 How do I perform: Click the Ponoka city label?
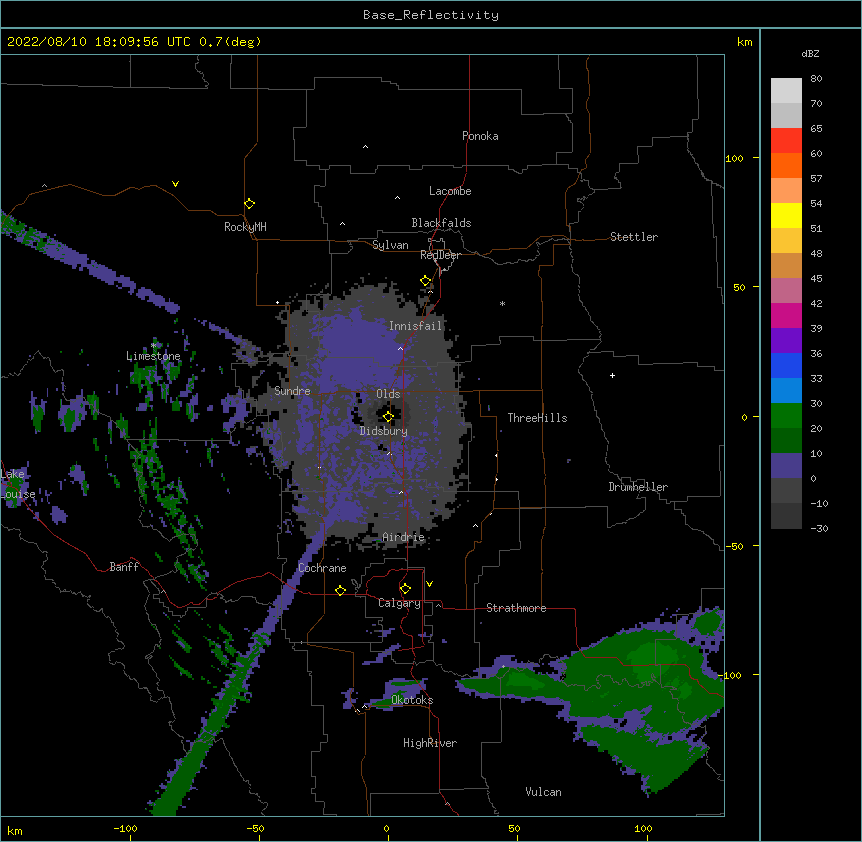(480, 136)
